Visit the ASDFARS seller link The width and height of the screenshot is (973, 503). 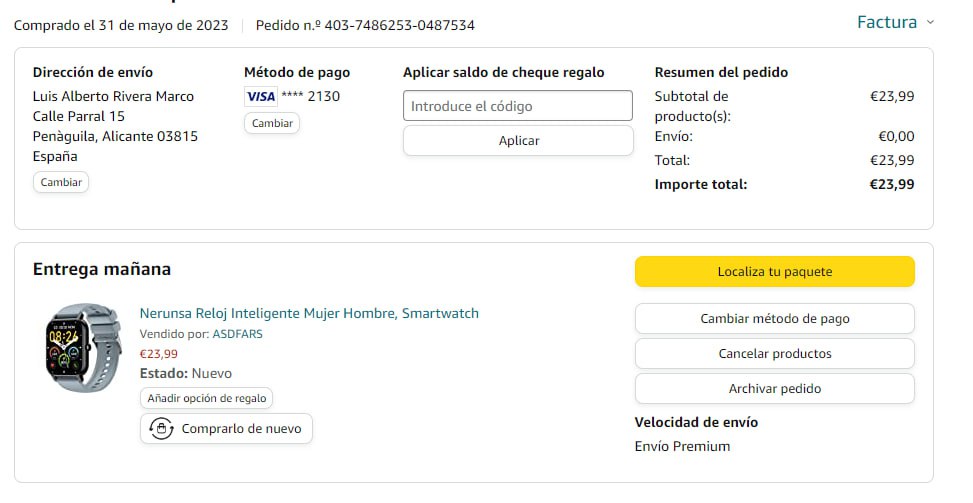[x=237, y=334]
